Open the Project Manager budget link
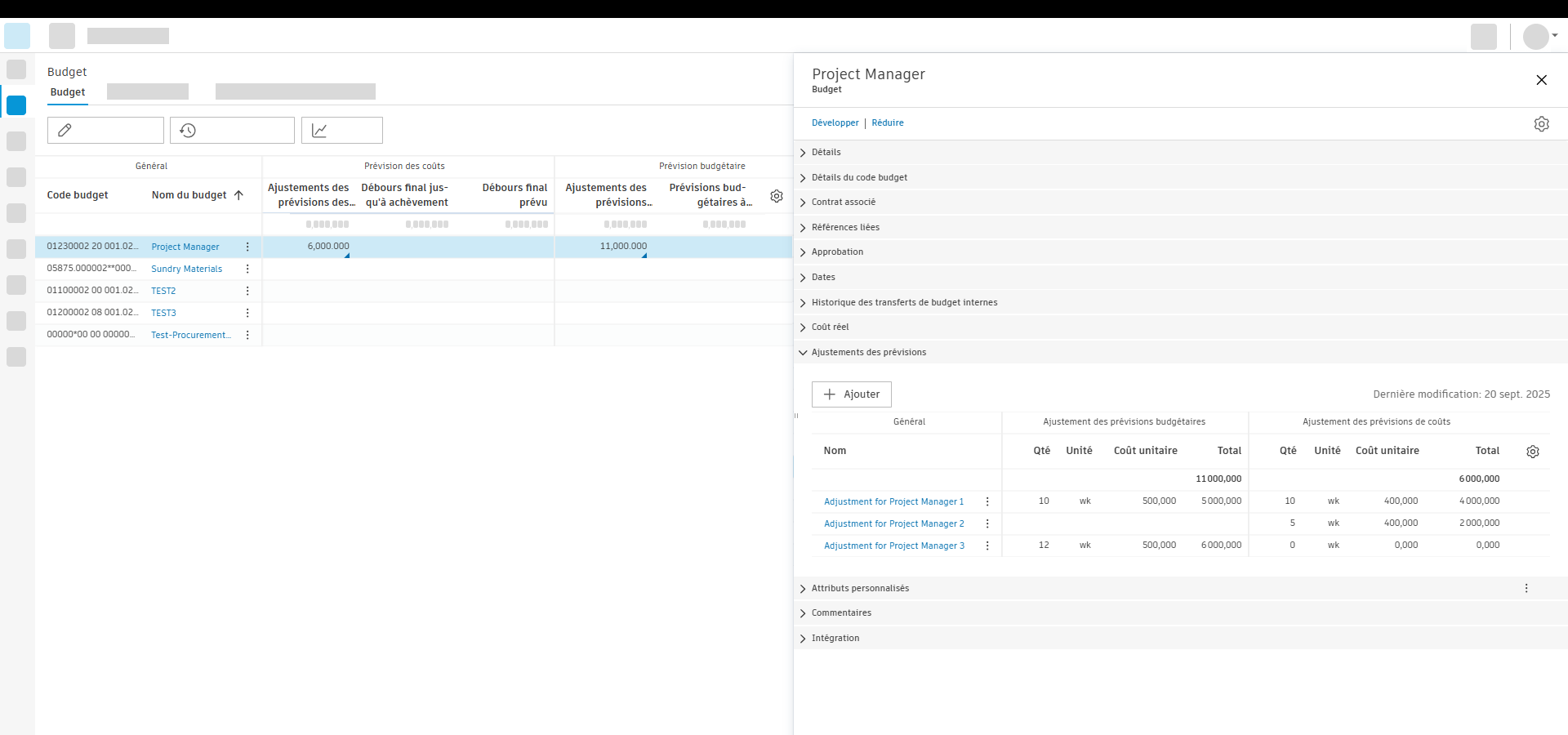Screen dimensions: 1568x735 tap(185, 247)
